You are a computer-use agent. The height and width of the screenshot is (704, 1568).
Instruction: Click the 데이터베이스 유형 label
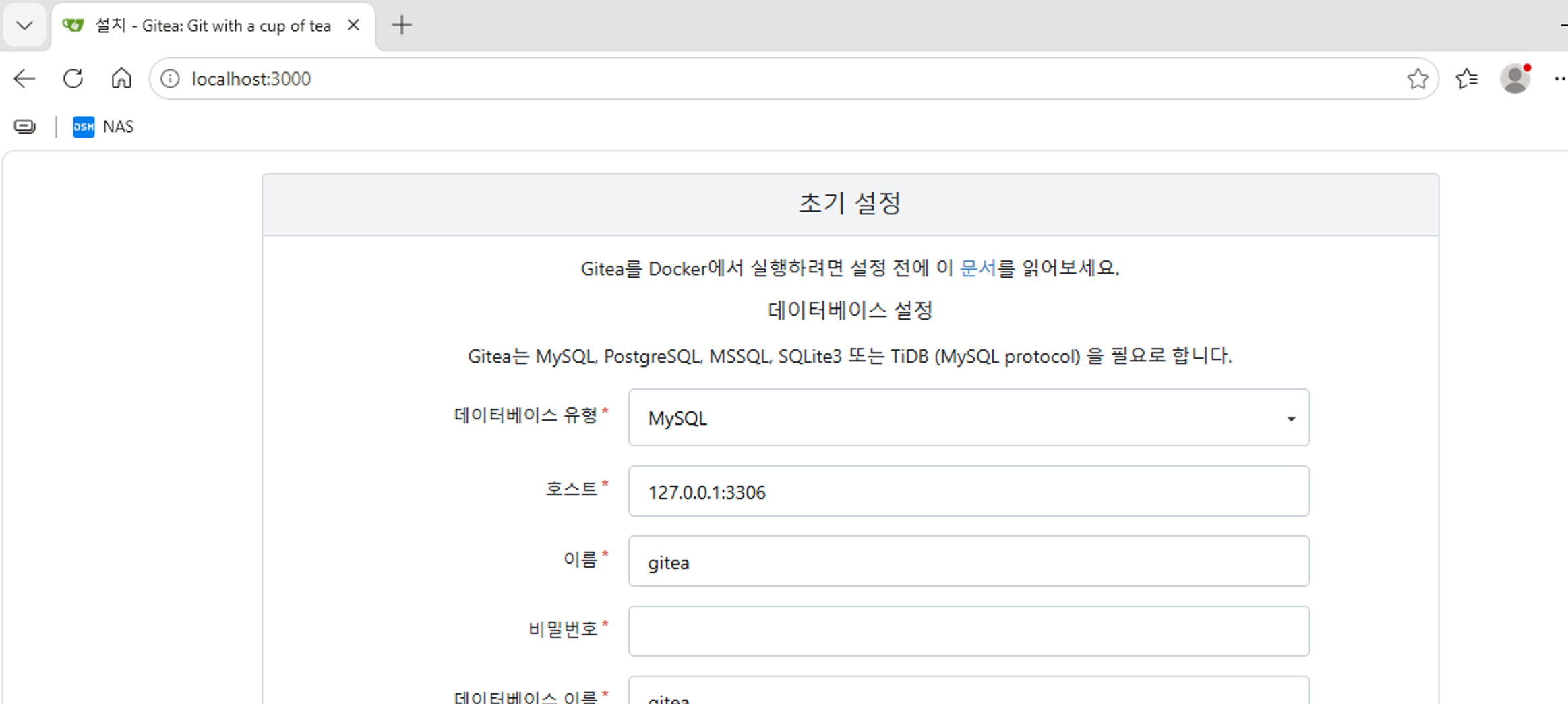(526, 415)
